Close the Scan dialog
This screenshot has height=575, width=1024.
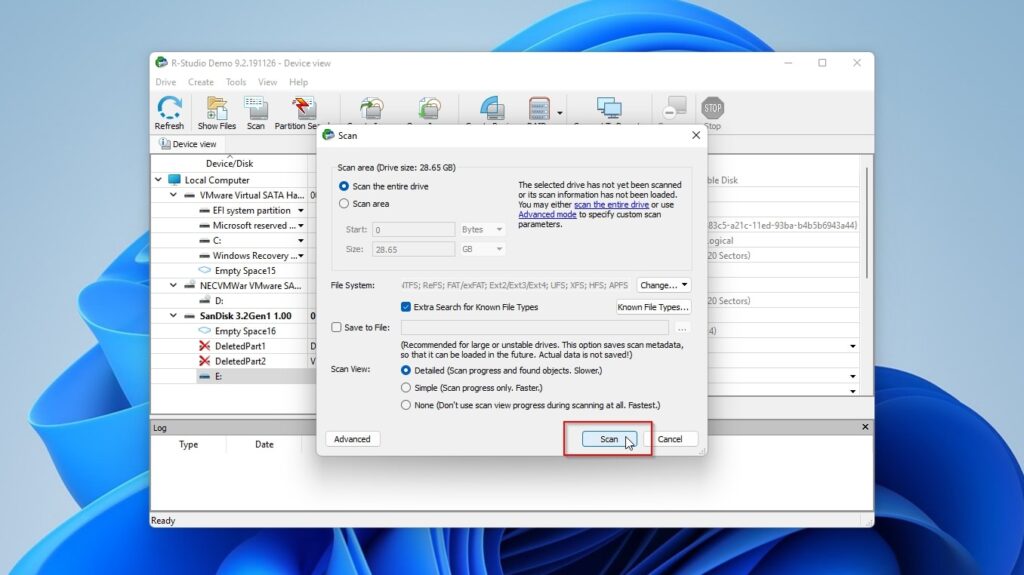pos(696,135)
